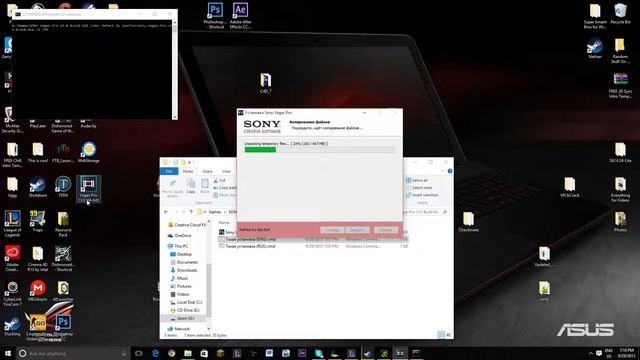This screenshot has width=640, height=360.
Task: Open the Shutdown Steam-style shortcut
Action: 38,187
